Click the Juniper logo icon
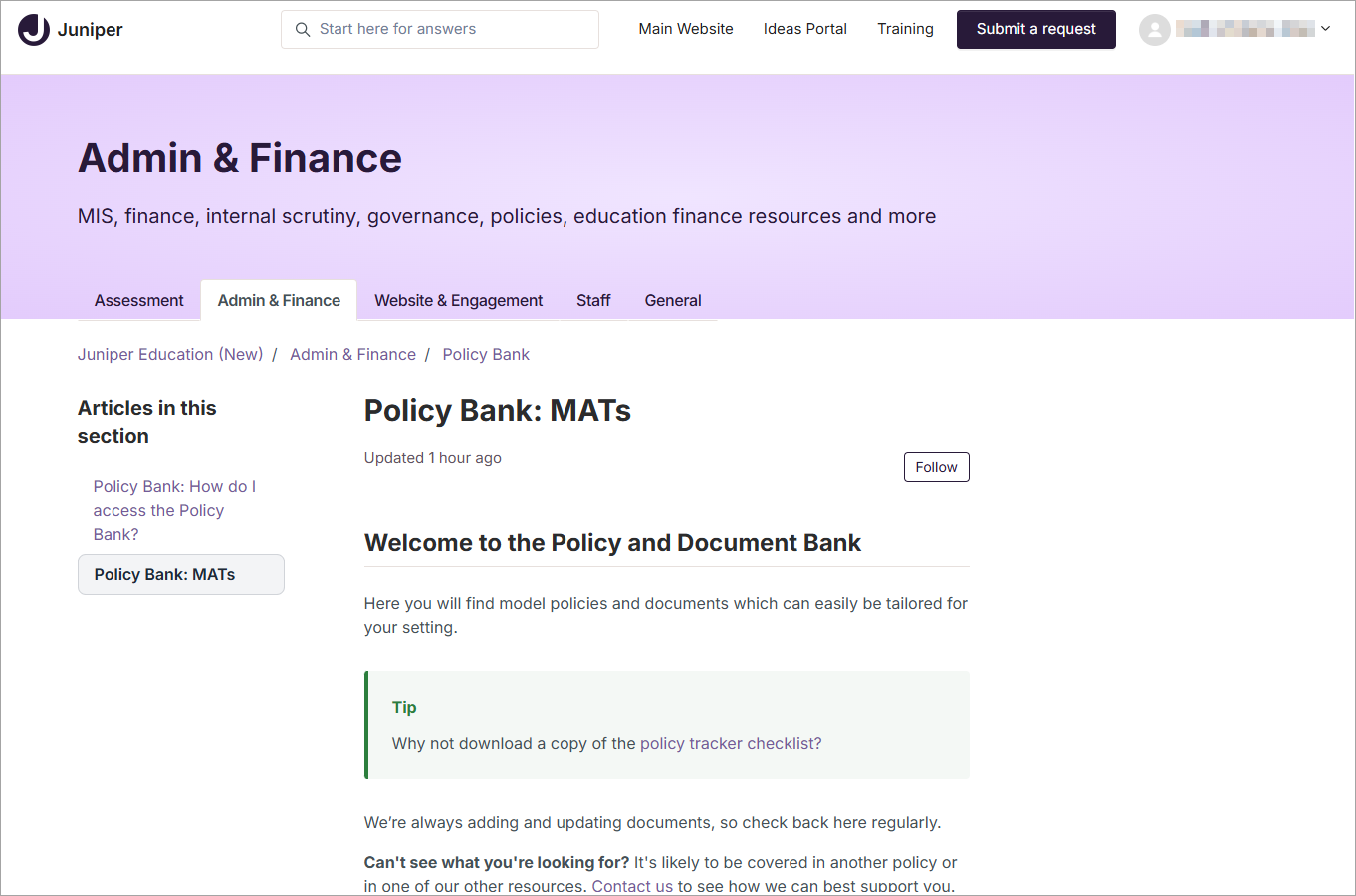Image resolution: width=1356 pixels, height=896 pixels. [x=34, y=30]
